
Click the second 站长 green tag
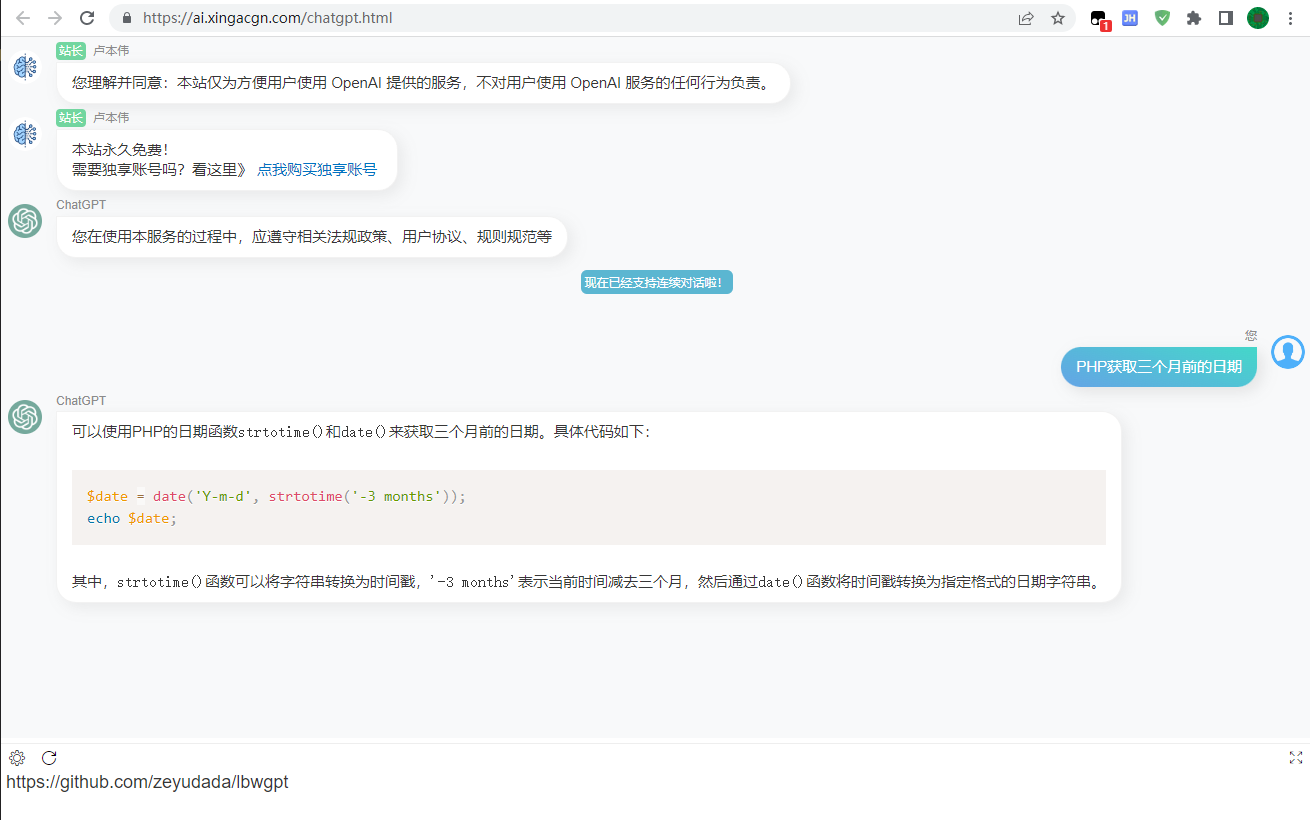point(71,118)
